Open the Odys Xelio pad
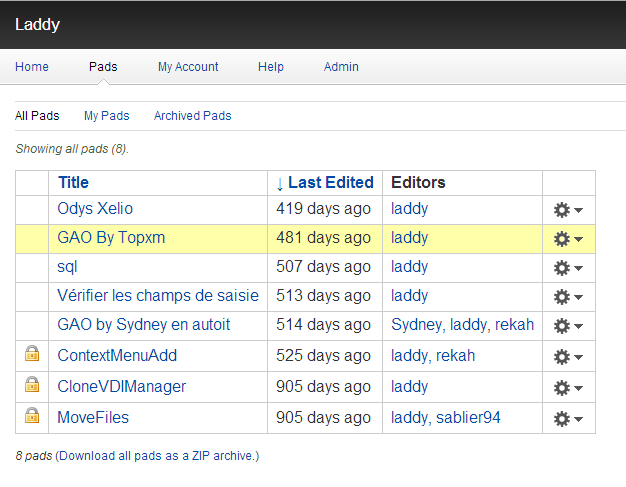 point(95,209)
